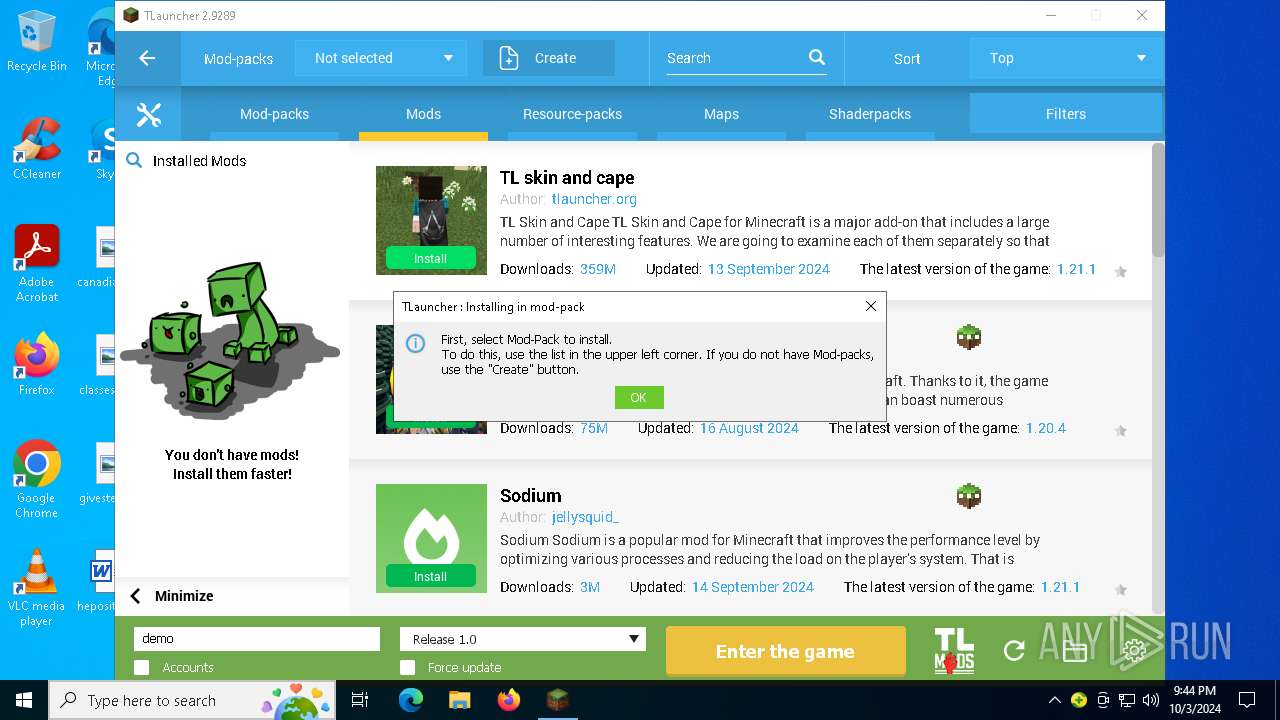Open the TL skin and cape title

(567, 177)
